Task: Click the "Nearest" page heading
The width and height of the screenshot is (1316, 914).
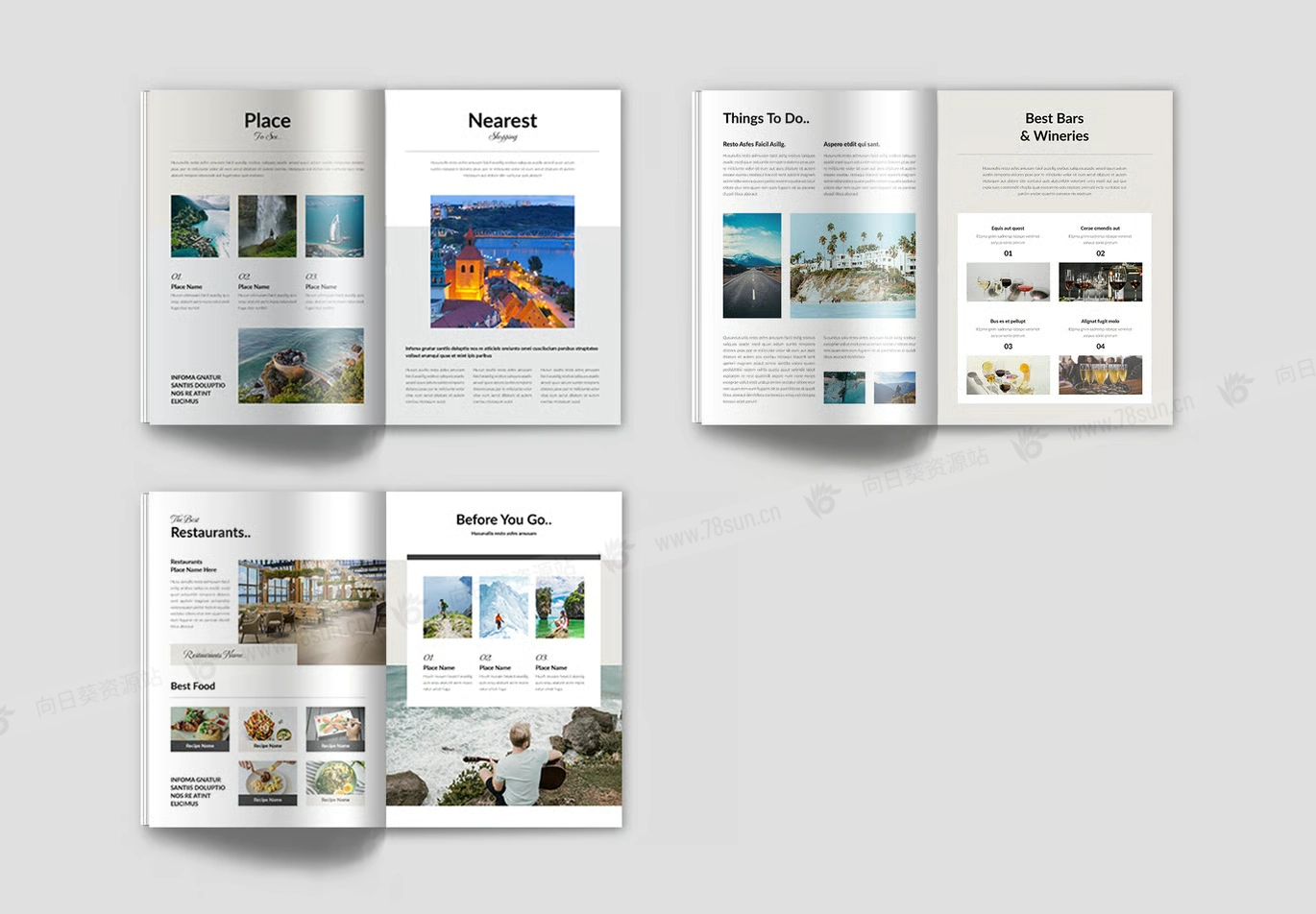Action: (502, 120)
